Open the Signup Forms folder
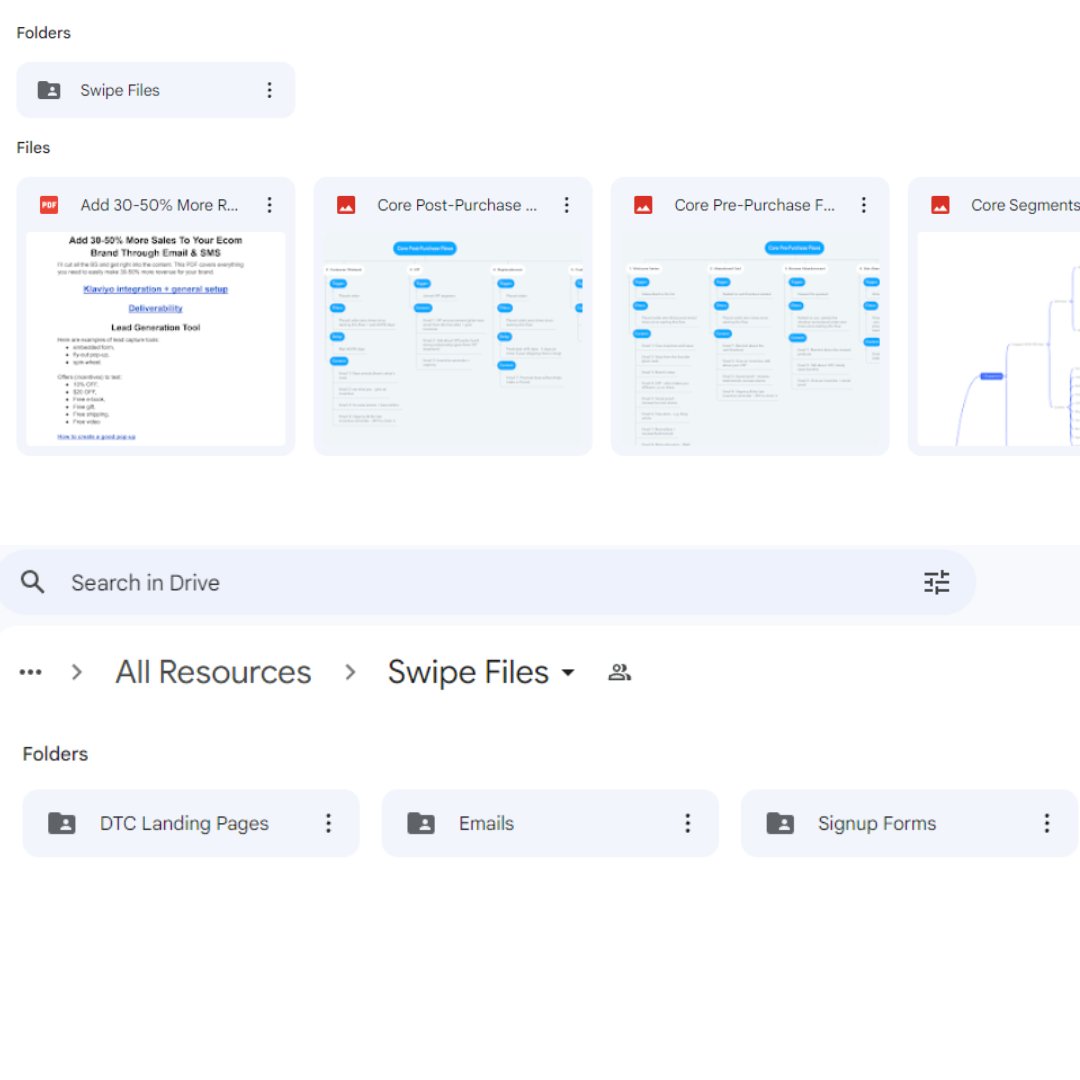The width and height of the screenshot is (1080, 1080). [909, 823]
